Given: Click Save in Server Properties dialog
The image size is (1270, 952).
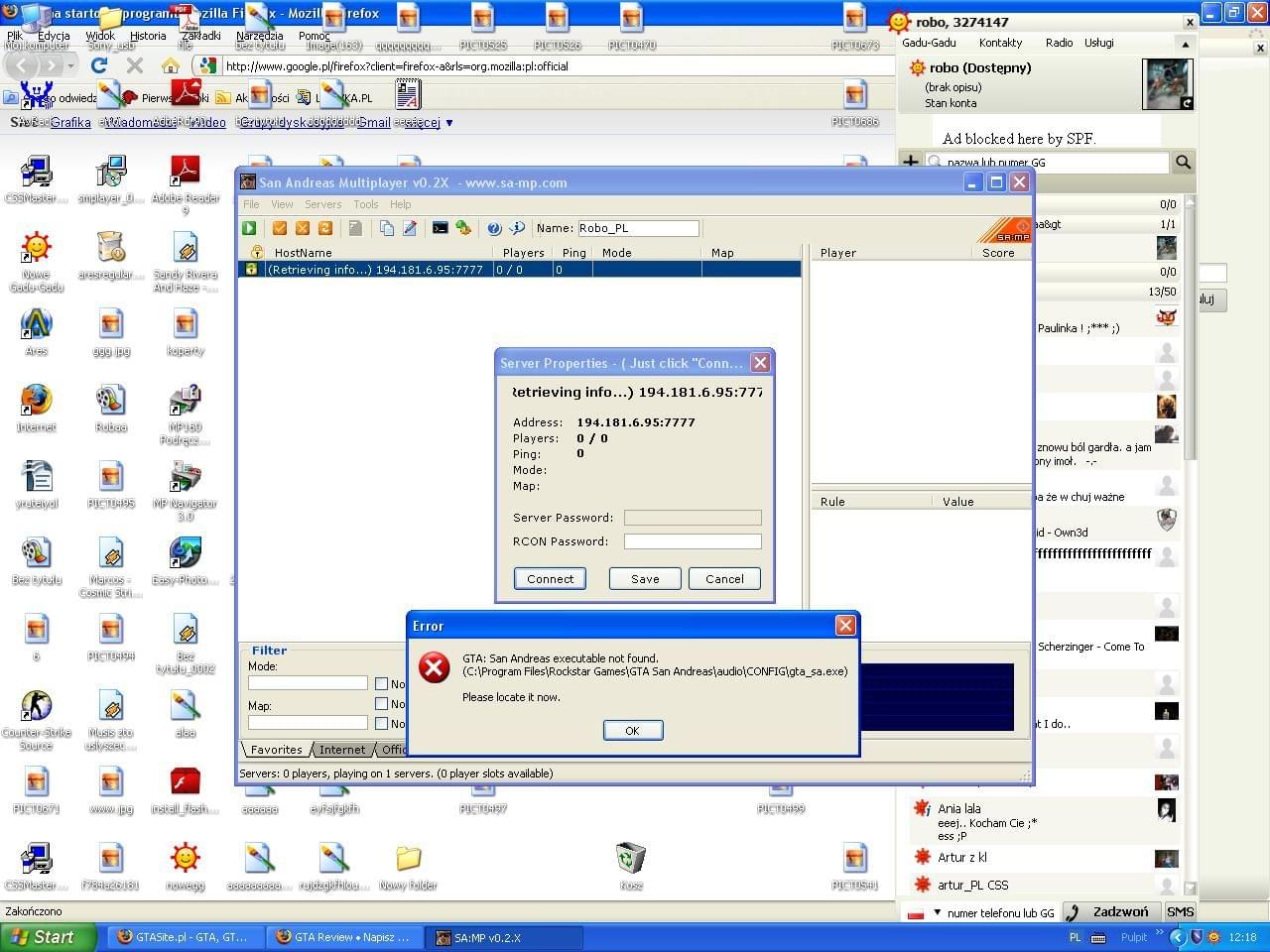Looking at the screenshot, I should pyautogui.click(x=645, y=578).
